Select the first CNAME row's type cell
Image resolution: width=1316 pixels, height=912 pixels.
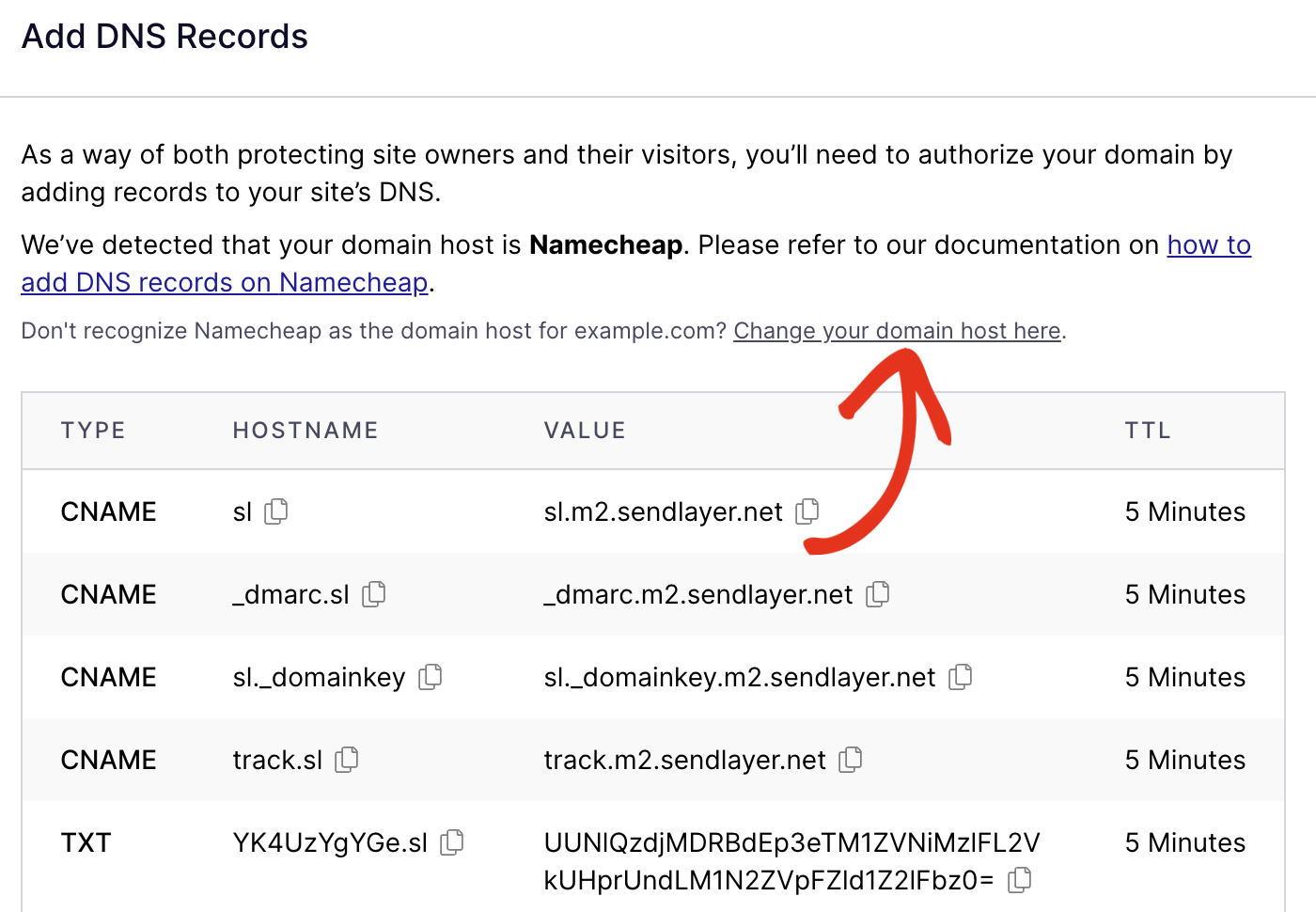108,511
